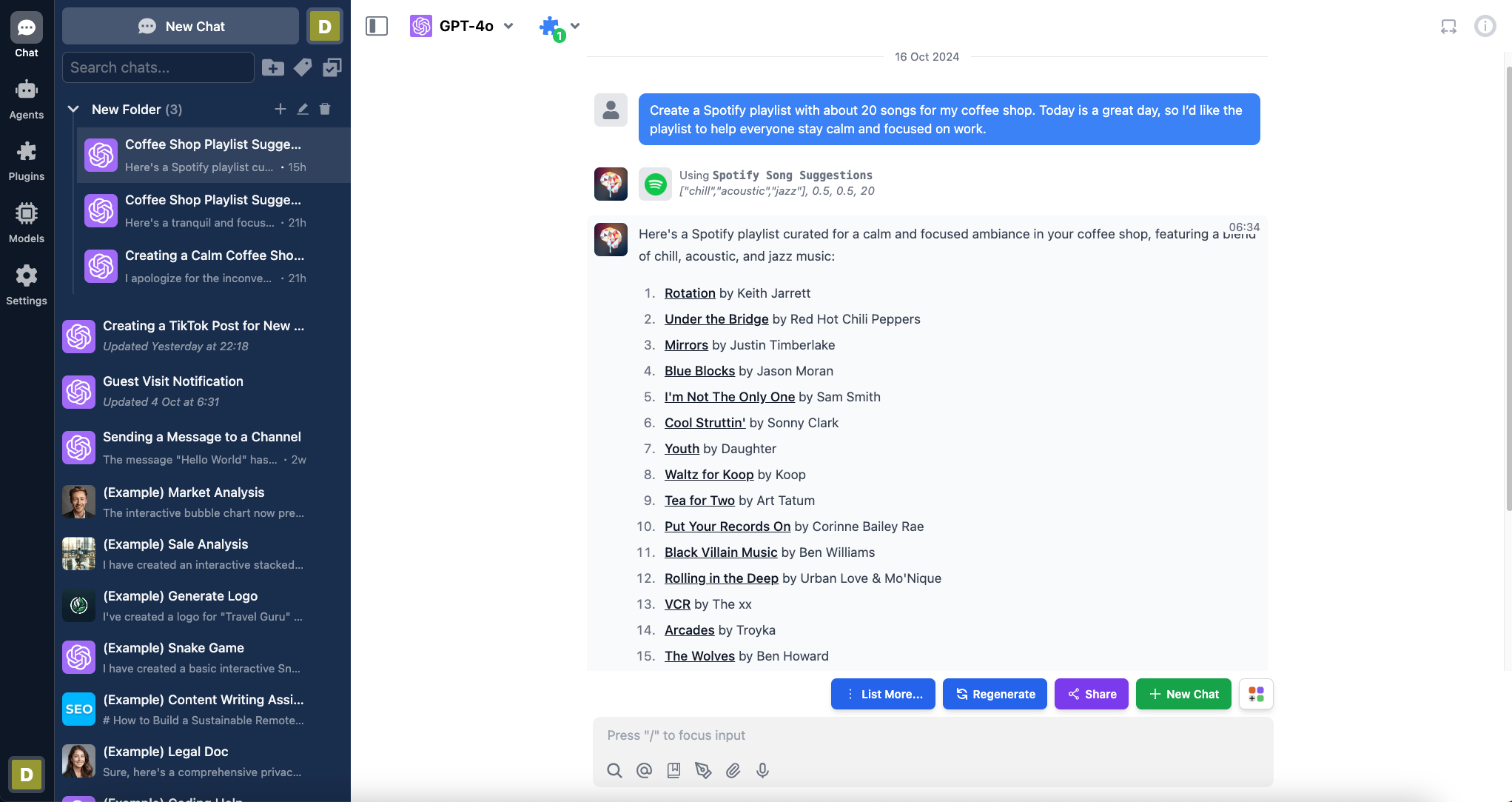Click the add new folder icon

(272, 67)
